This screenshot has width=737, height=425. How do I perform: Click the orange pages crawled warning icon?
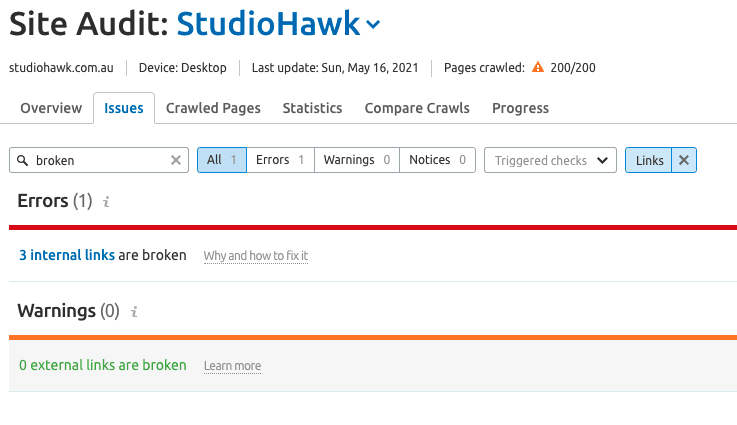coord(538,68)
